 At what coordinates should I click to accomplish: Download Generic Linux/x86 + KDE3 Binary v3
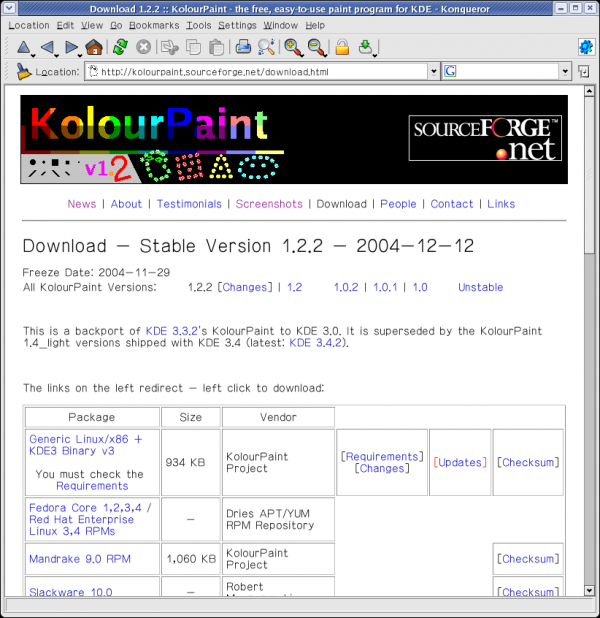pyautogui.click(x=86, y=445)
